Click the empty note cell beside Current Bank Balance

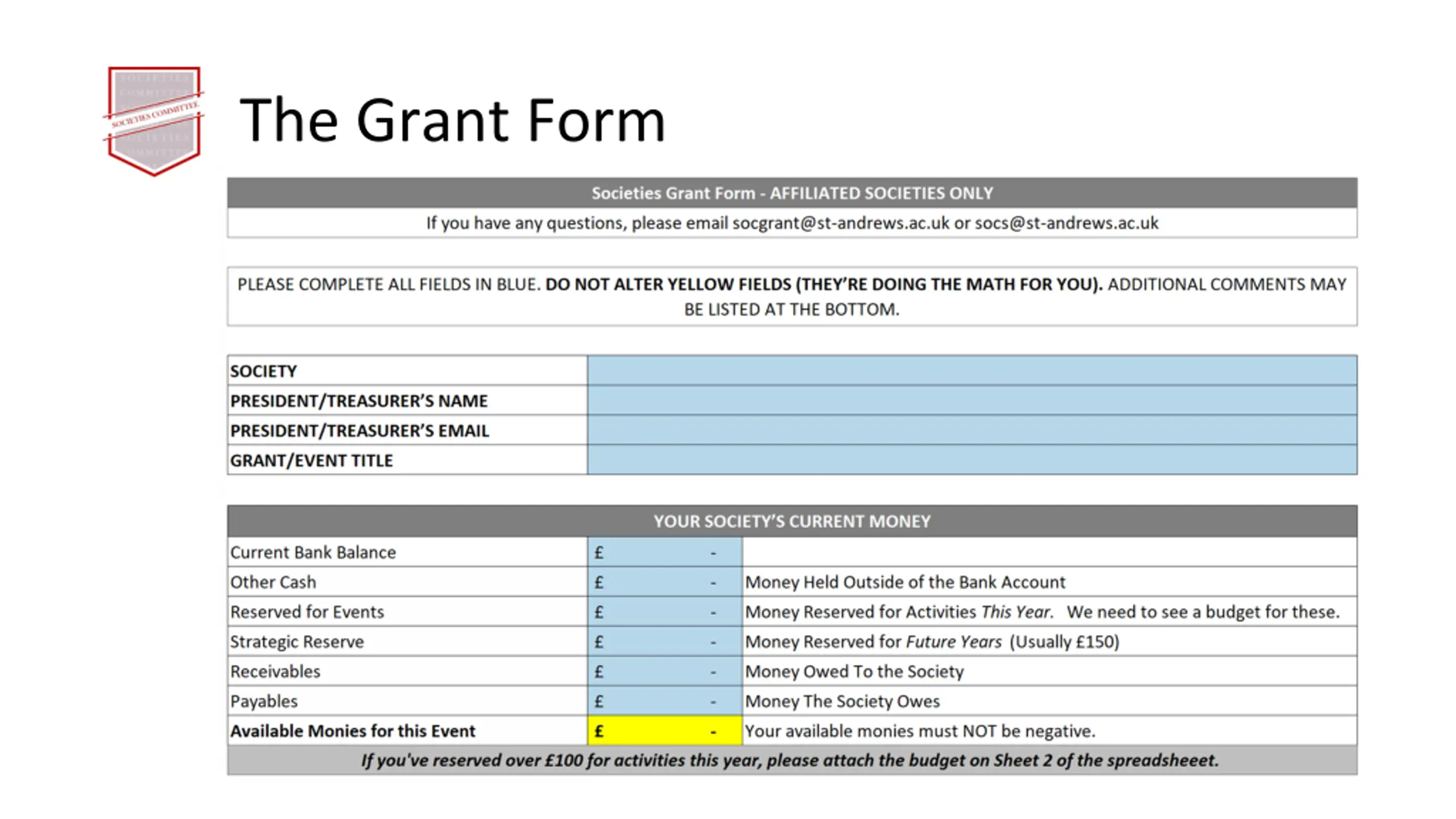point(1050,552)
